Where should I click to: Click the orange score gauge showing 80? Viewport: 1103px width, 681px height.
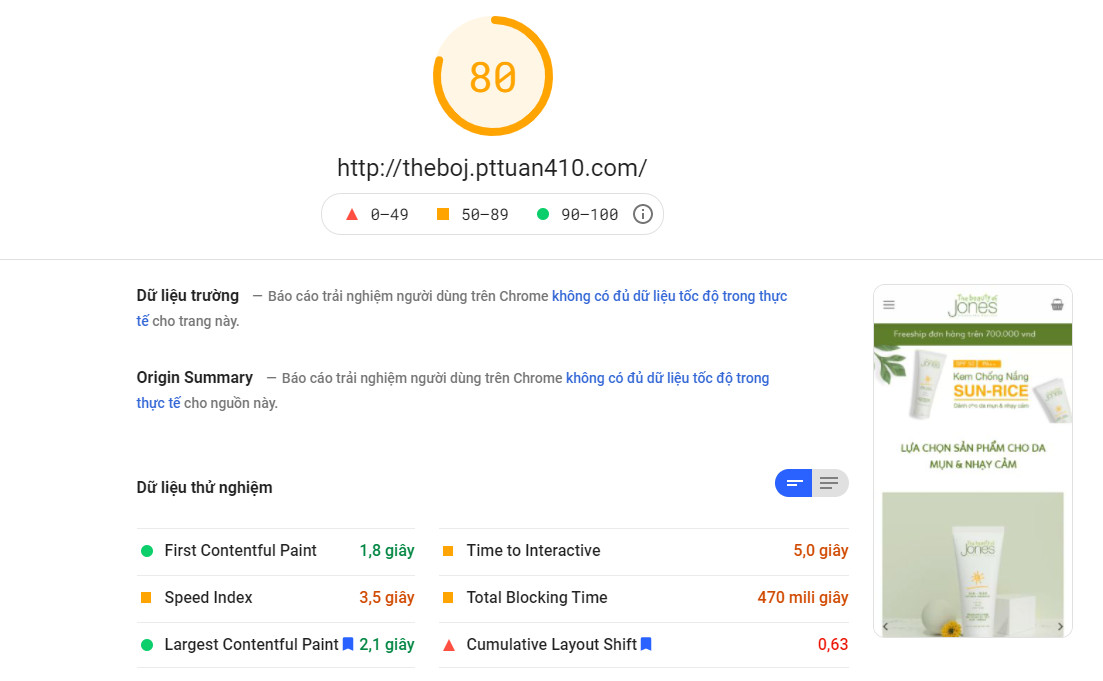pyautogui.click(x=492, y=76)
